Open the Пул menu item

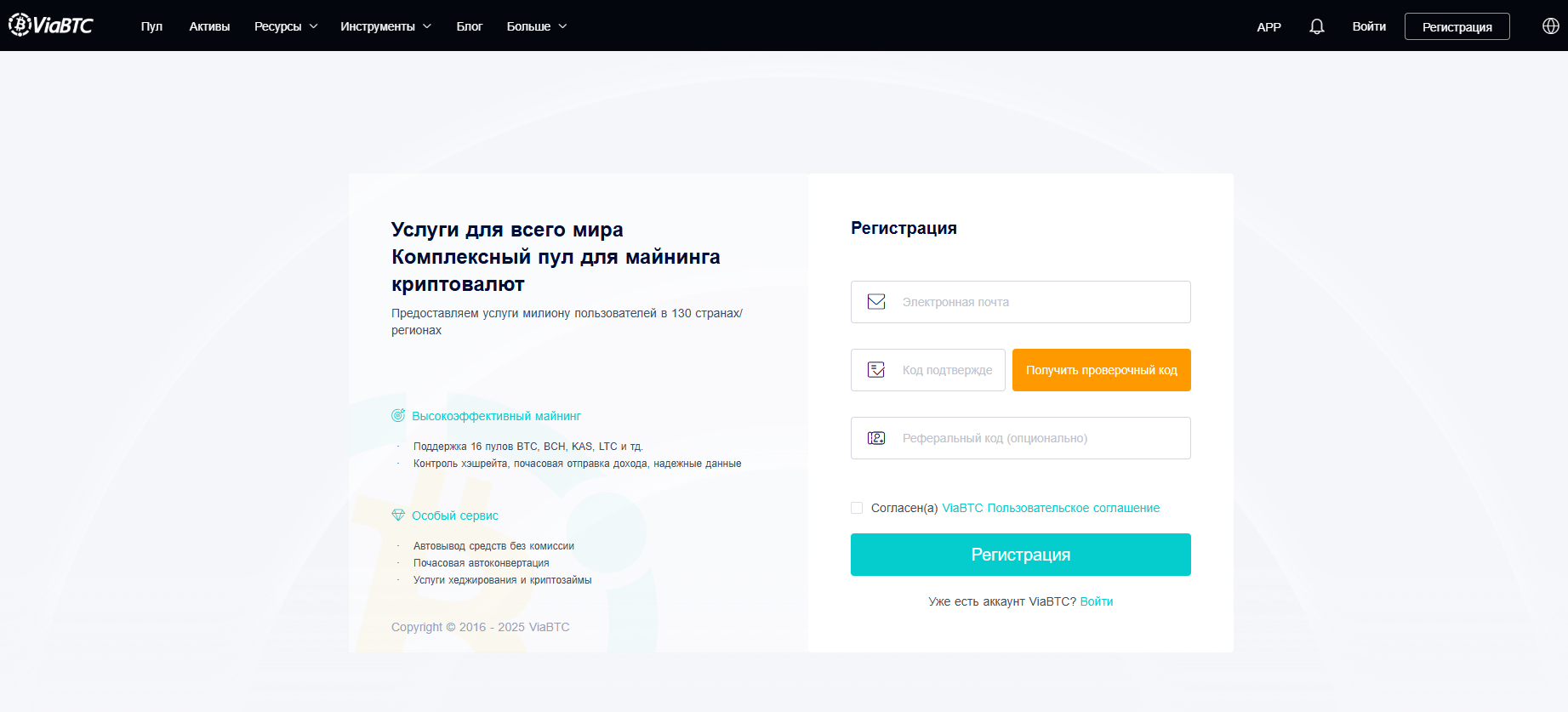[x=151, y=26]
